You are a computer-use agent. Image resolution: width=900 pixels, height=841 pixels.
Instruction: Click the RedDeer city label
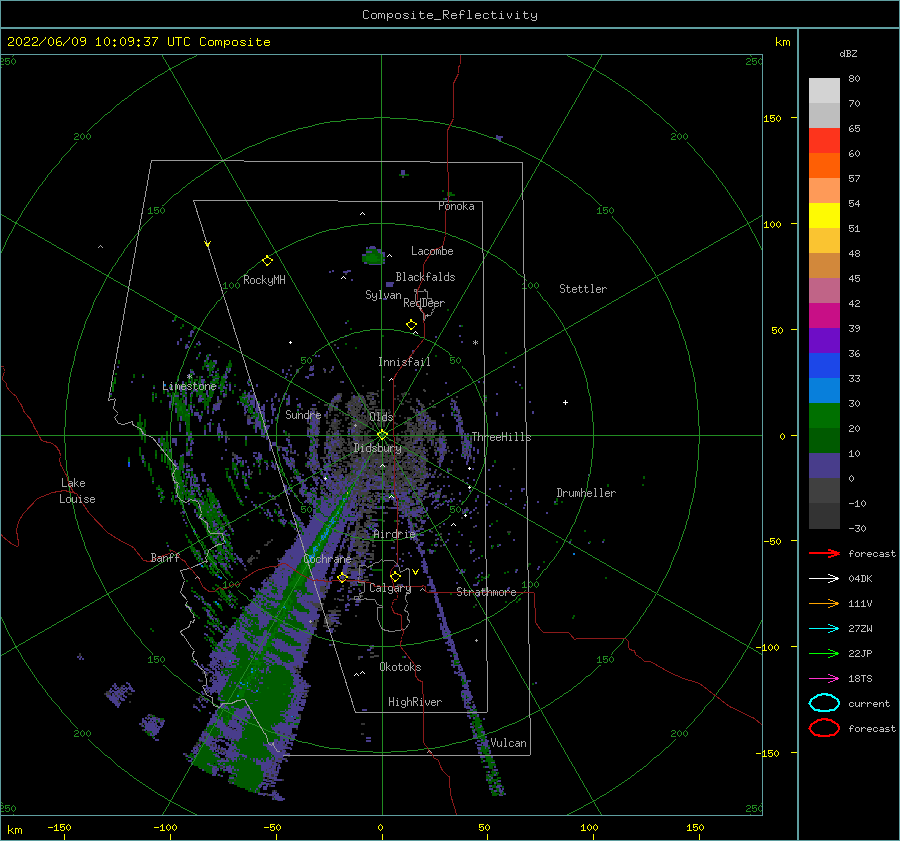click(424, 303)
